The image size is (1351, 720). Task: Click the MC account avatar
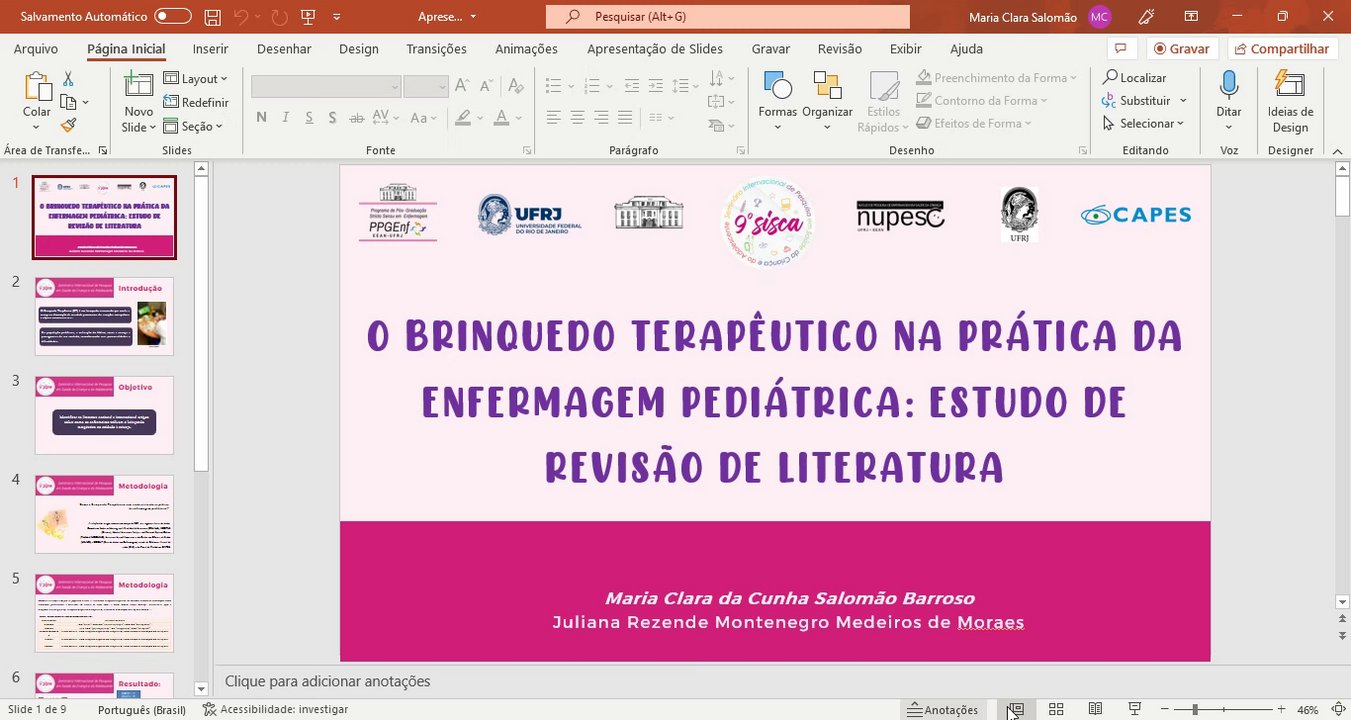(1100, 17)
